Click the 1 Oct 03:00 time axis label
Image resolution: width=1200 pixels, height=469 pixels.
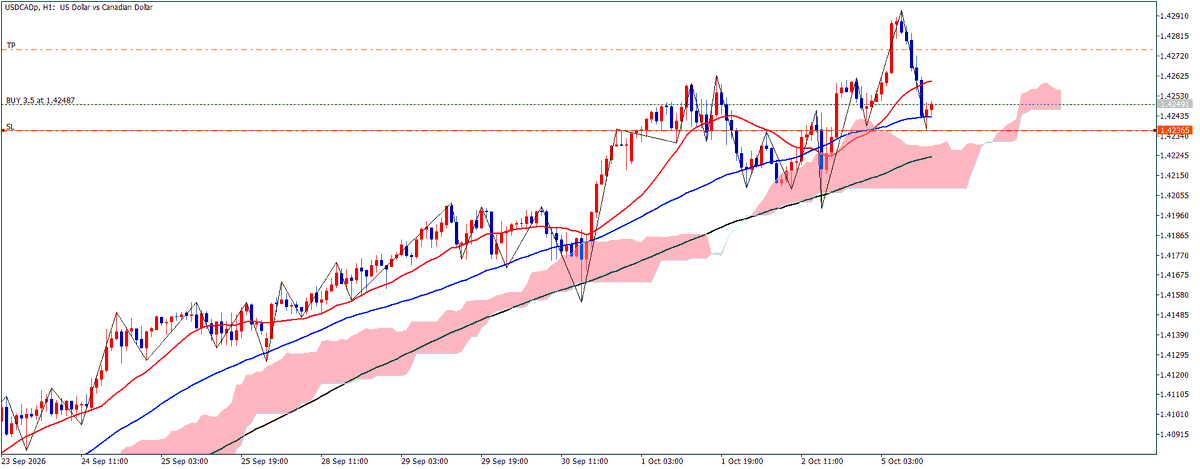[663, 462]
